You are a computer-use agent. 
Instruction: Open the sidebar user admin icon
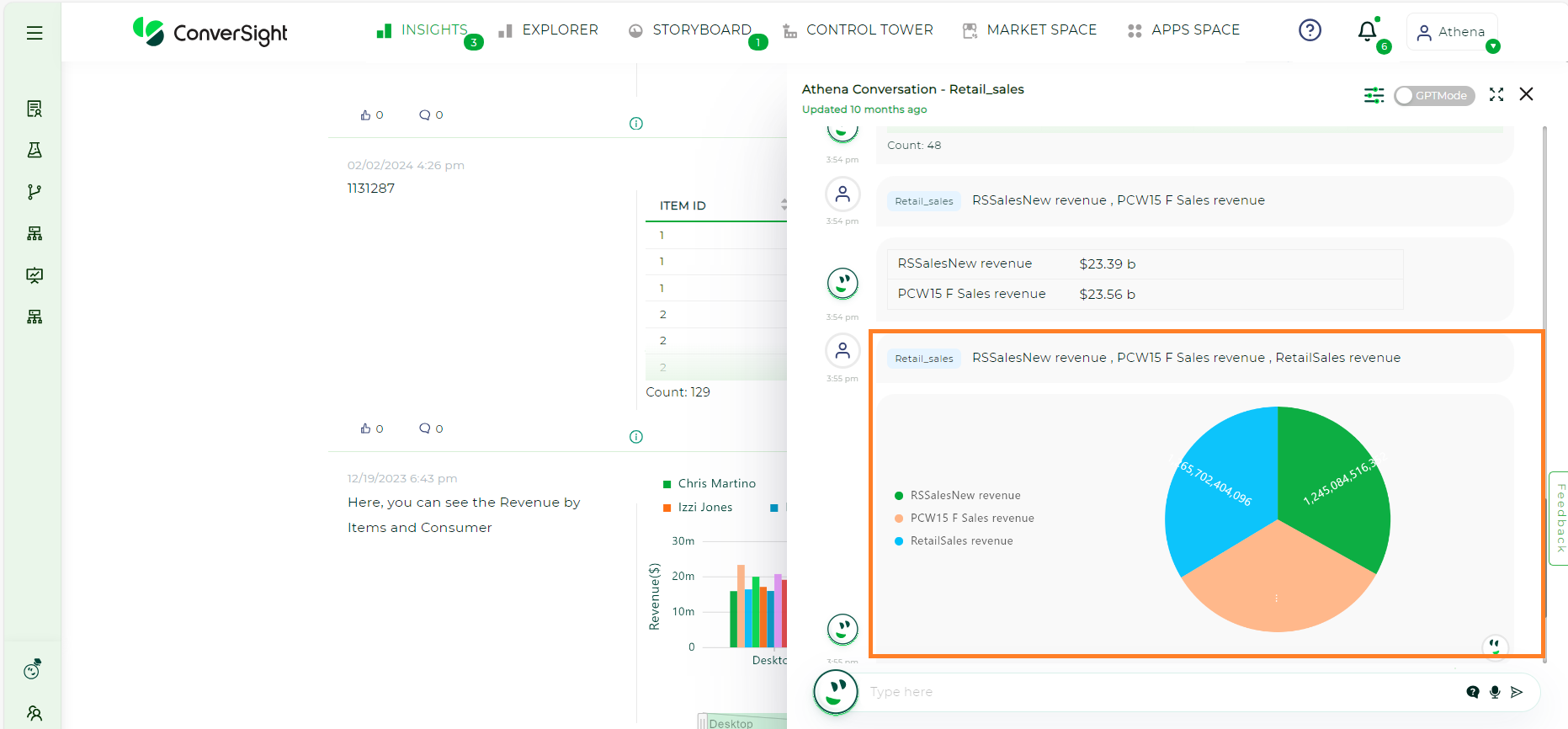(x=35, y=713)
